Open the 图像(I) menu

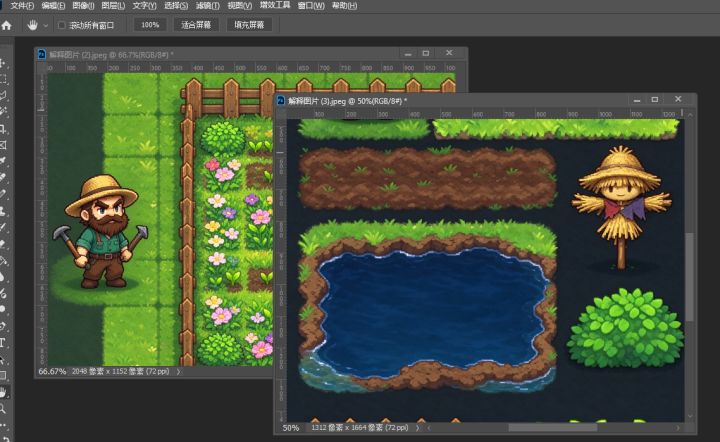click(x=84, y=6)
